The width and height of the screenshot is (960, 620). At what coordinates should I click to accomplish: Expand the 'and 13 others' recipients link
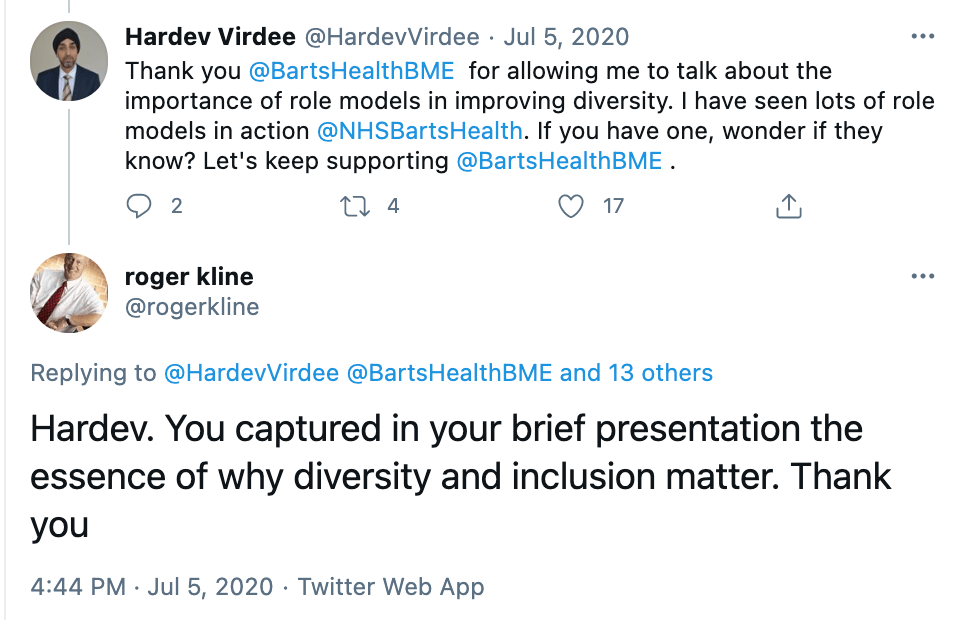[x=636, y=373]
